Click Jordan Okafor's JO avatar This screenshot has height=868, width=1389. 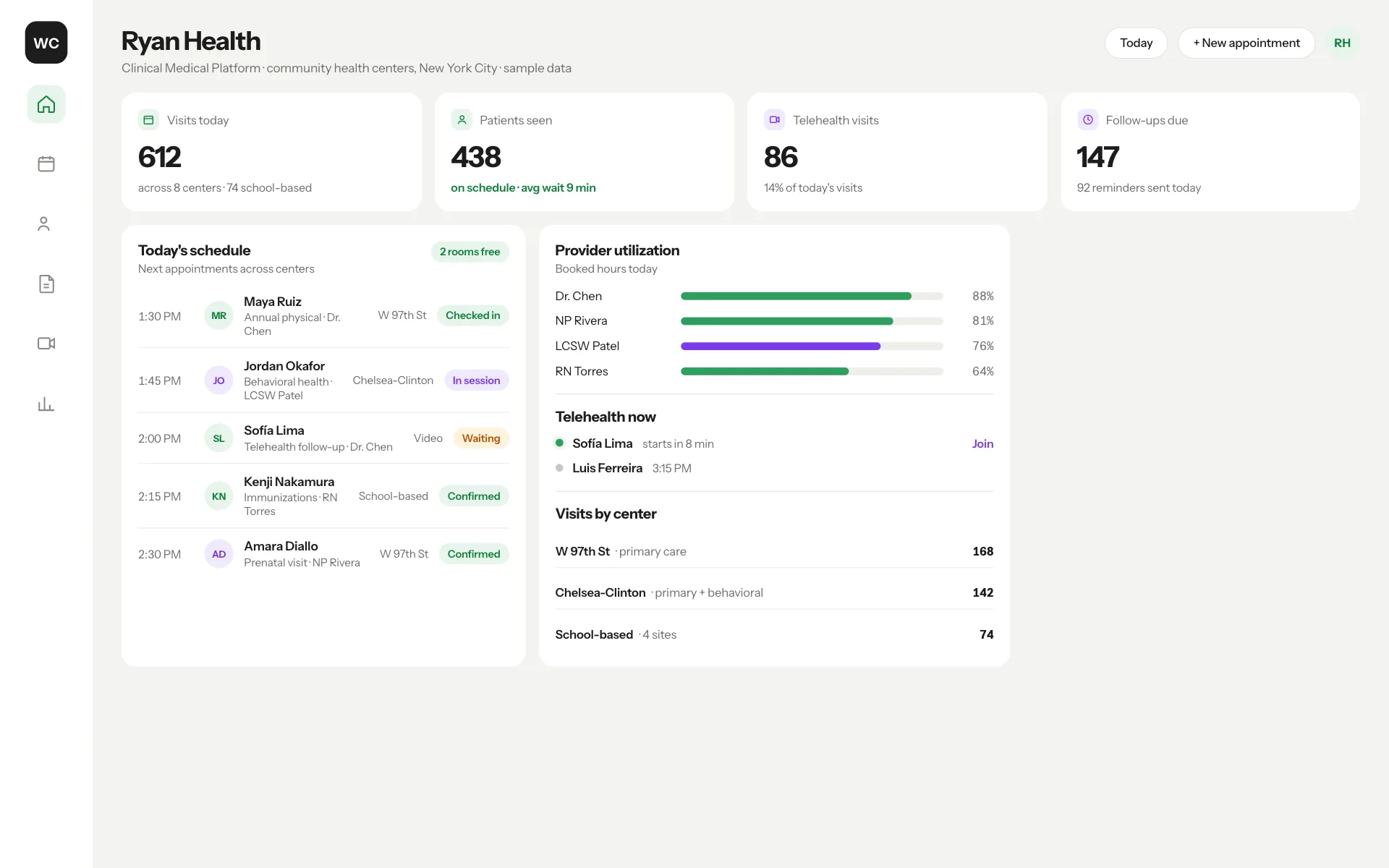click(x=218, y=380)
